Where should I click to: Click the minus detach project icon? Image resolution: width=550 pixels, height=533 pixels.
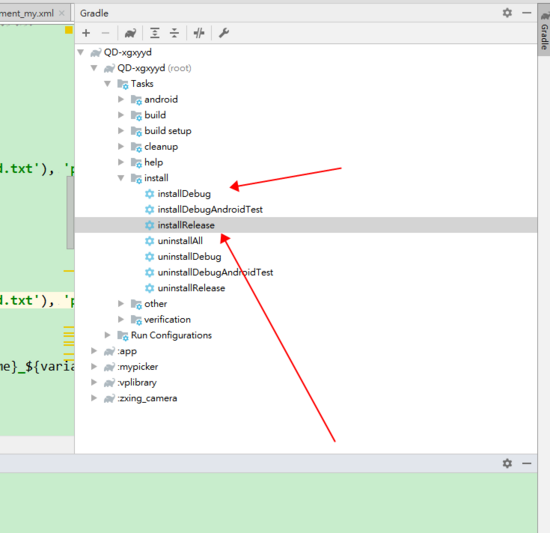[x=105, y=33]
